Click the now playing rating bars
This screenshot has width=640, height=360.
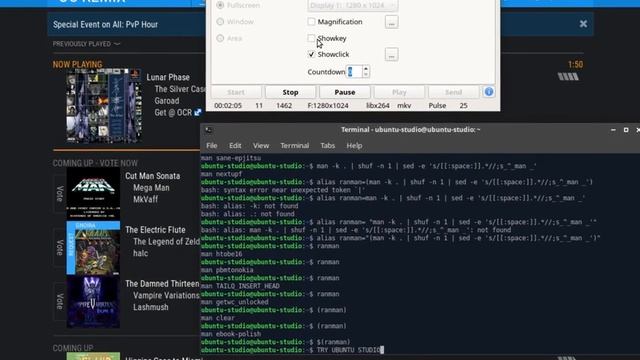(x=568, y=77)
